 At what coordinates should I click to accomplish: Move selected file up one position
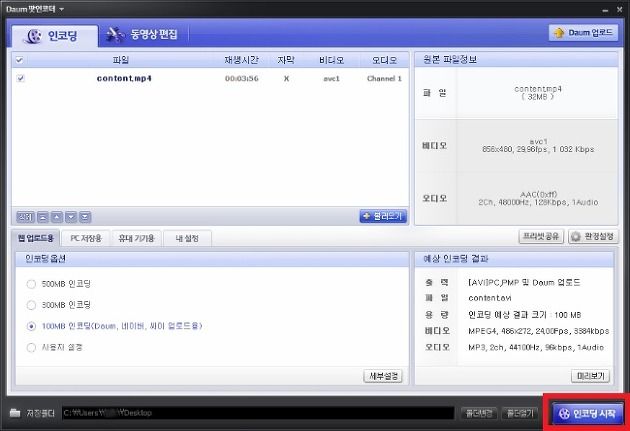click(57, 217)
